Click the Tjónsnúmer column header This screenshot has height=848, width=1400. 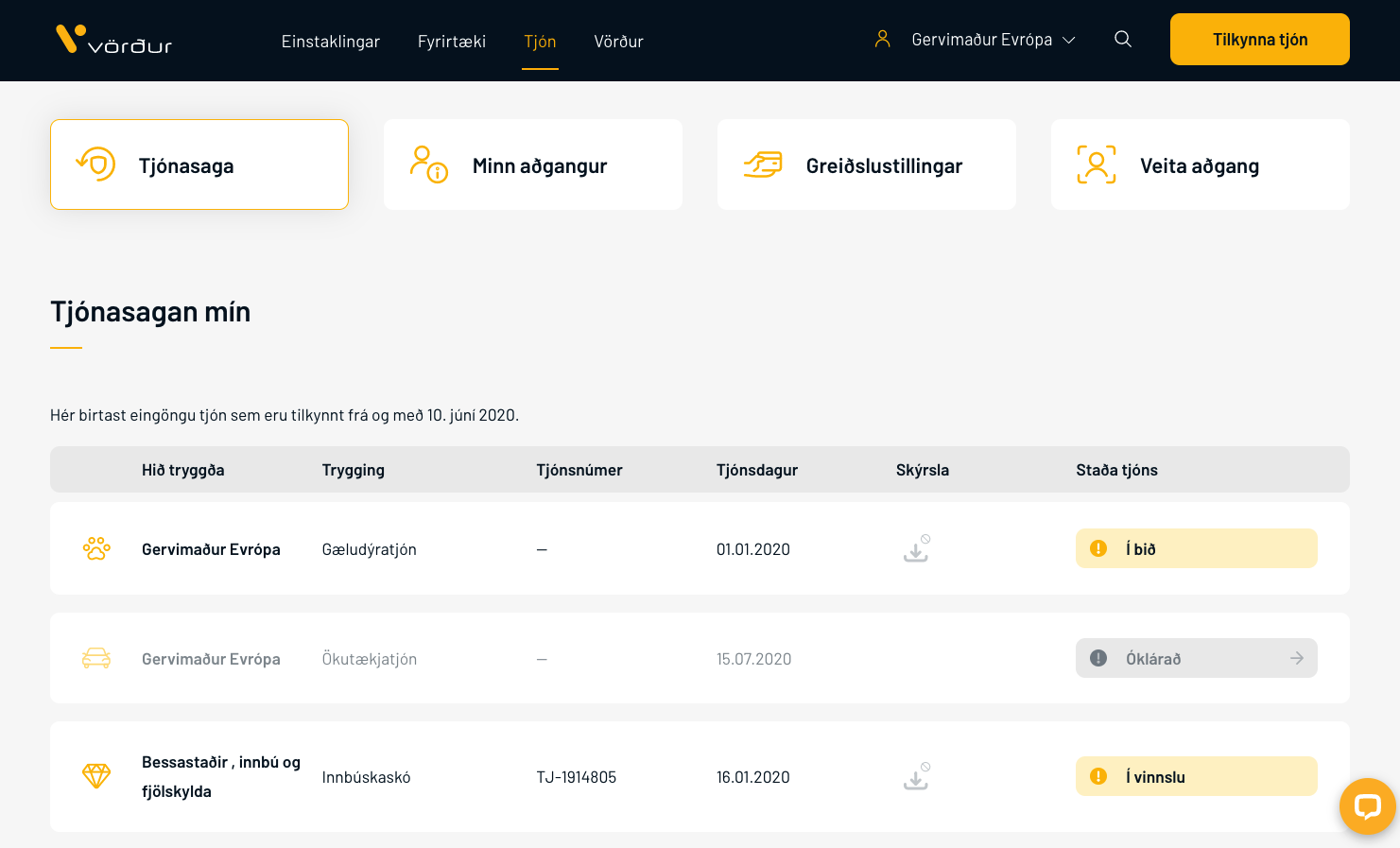(x=579, y=470)
